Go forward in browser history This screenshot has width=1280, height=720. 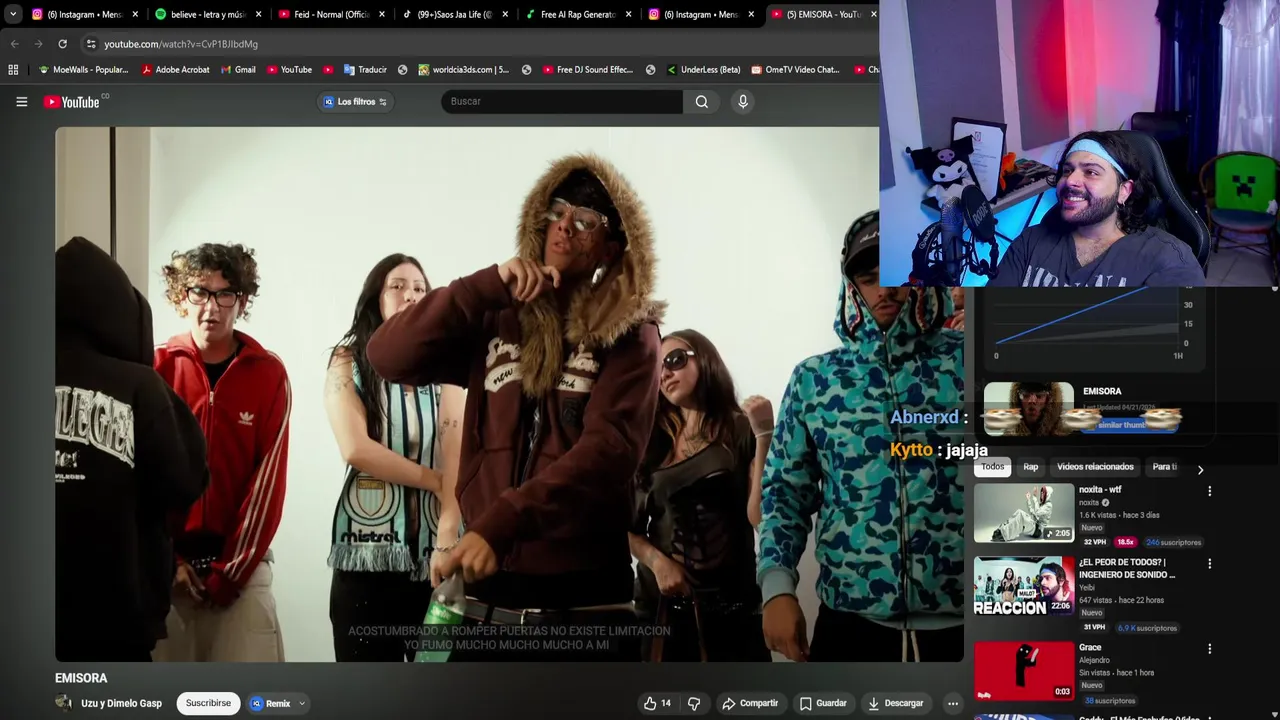pos(38,44)
